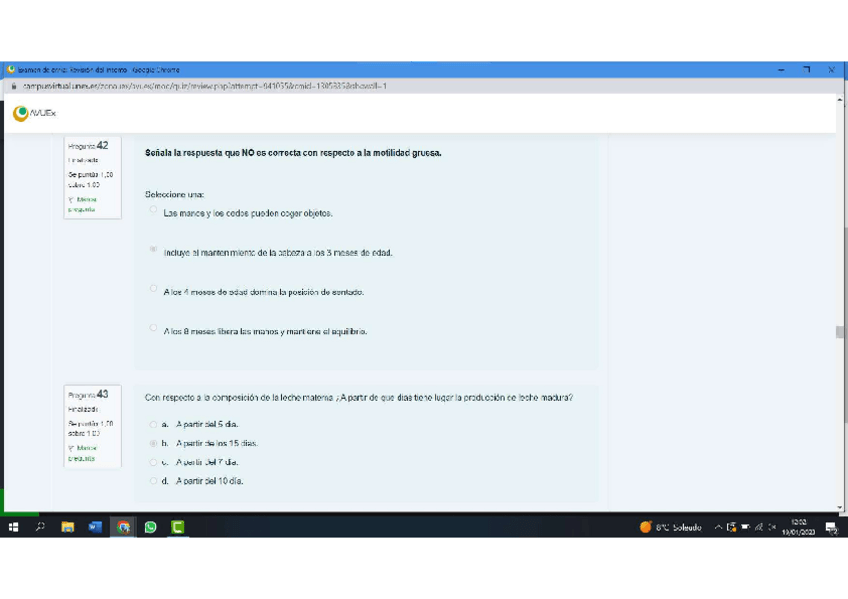848x599 pixels.
Task: Switch to Chrome in taskbar
Action: [123, 527]
